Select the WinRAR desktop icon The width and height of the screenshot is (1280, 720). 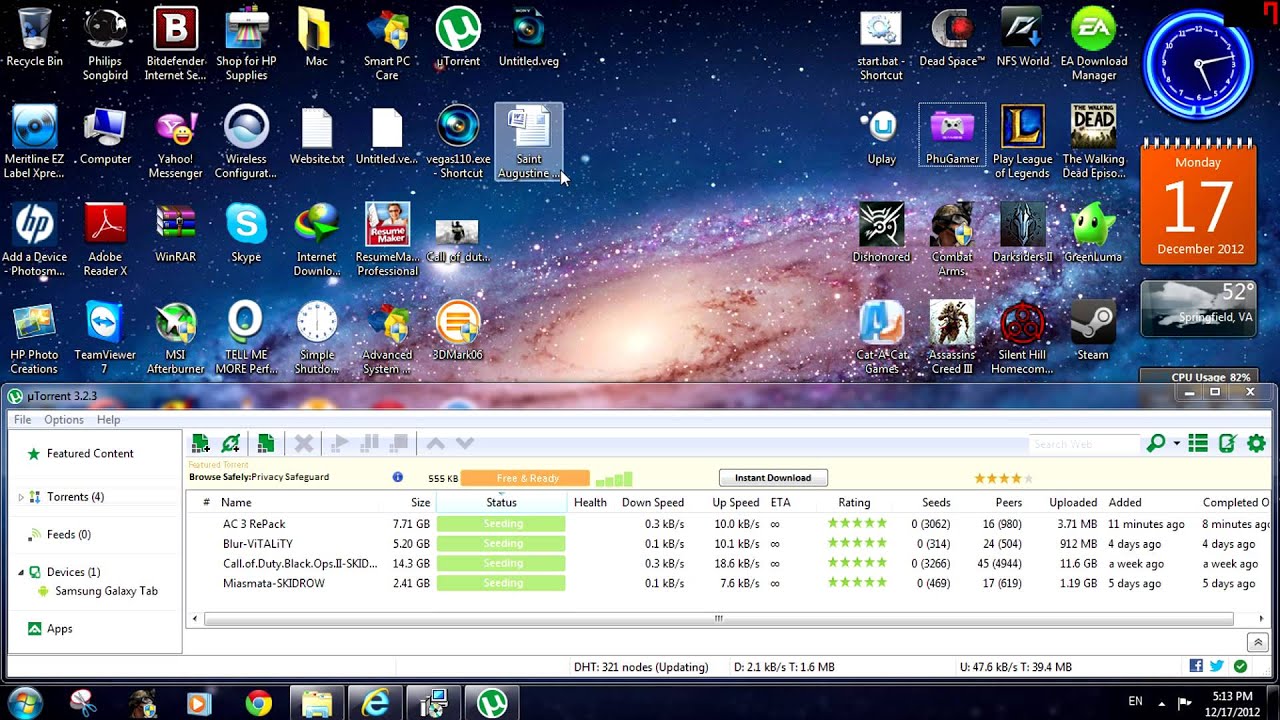point(176,233)
